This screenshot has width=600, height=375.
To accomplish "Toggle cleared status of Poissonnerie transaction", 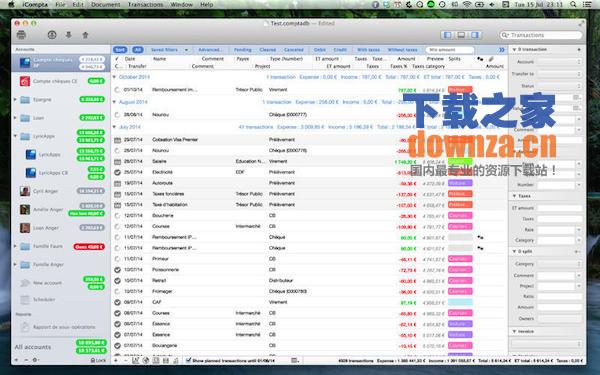I will (x=117, y=270).
